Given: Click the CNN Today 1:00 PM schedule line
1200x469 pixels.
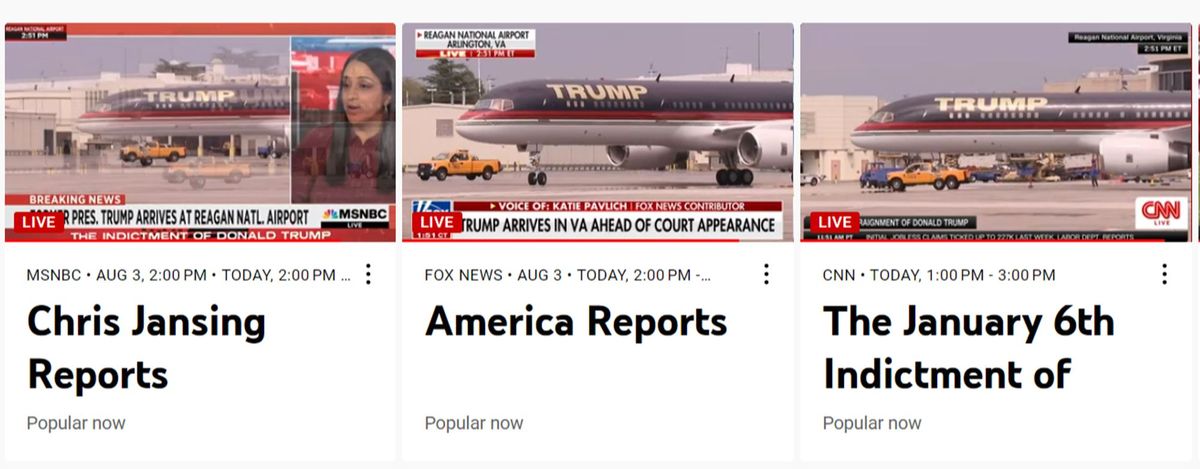Looking at the screenshot, I should [x=939, y=275].
